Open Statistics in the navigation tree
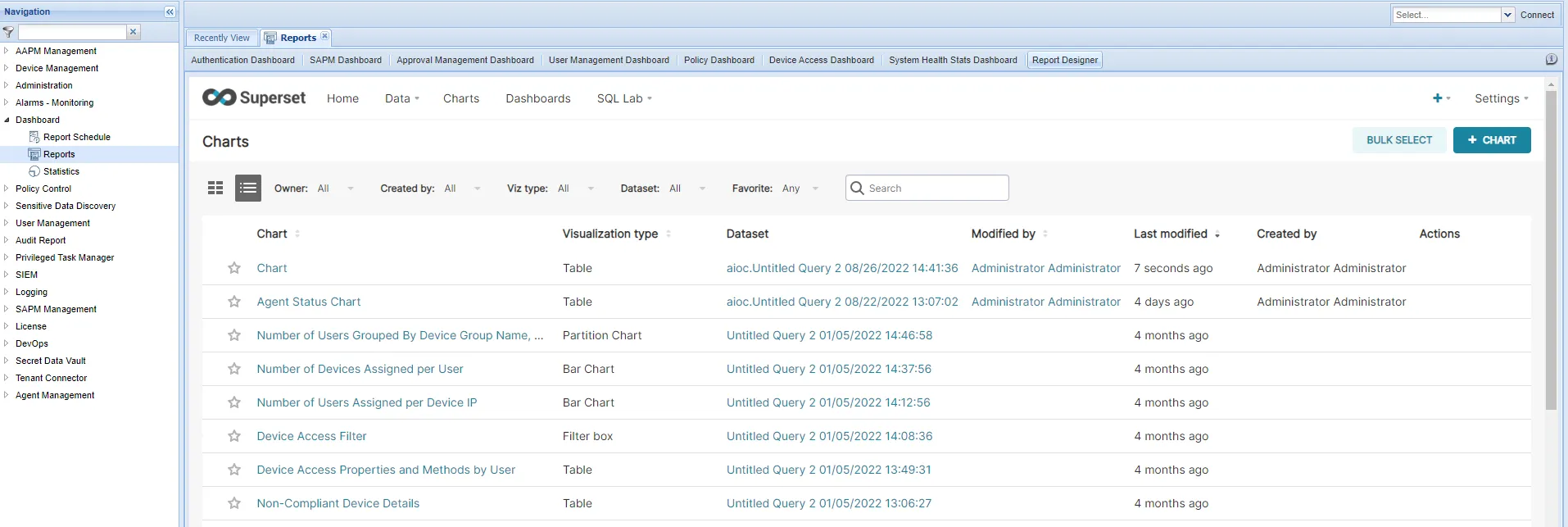The height and width of the screenshot is (527, 1568). (61, 171)
